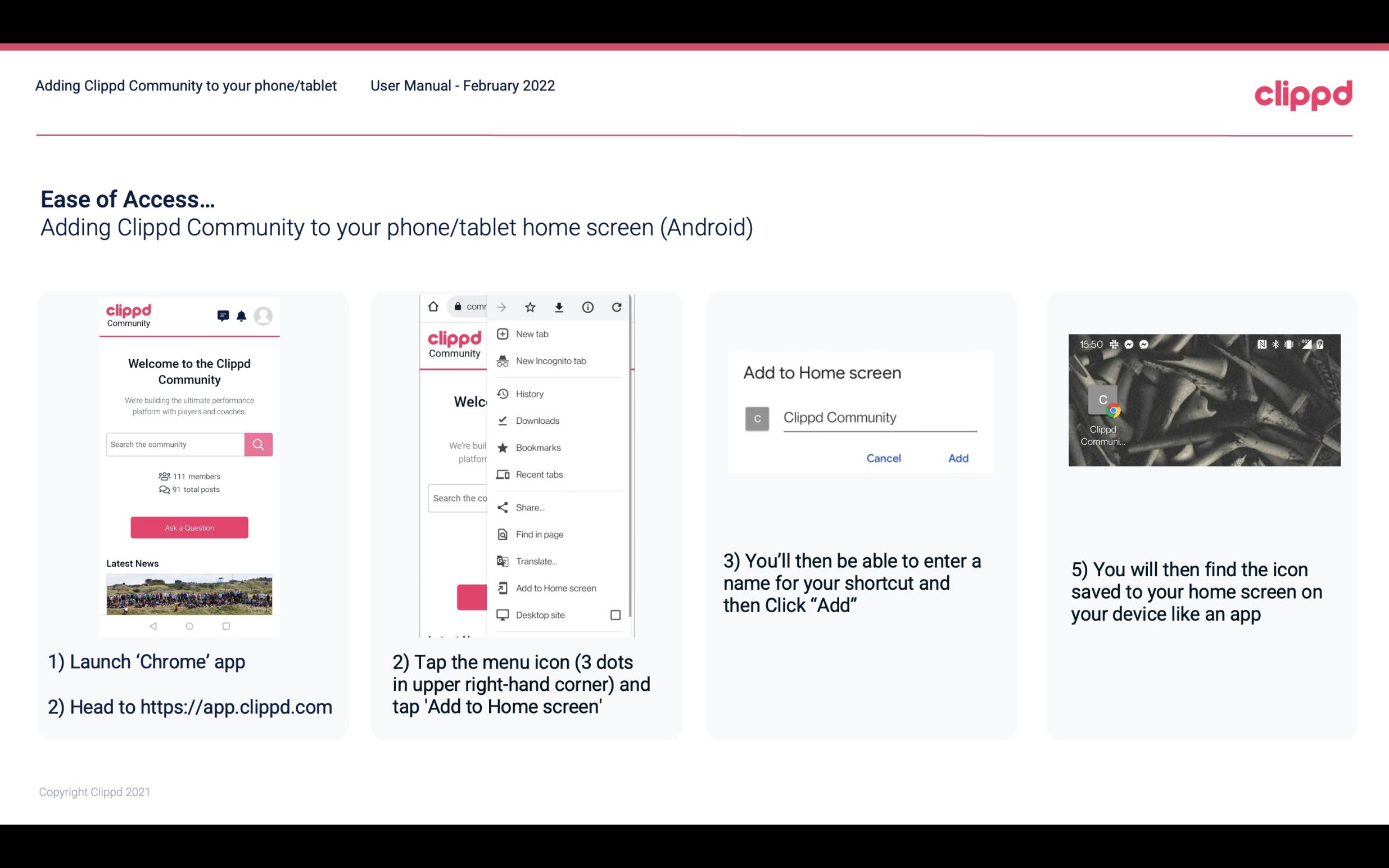Select New Incognito tab from Chrome menu
The image size is (1389, 868).
pyautogui.click(x=551, y=360)
